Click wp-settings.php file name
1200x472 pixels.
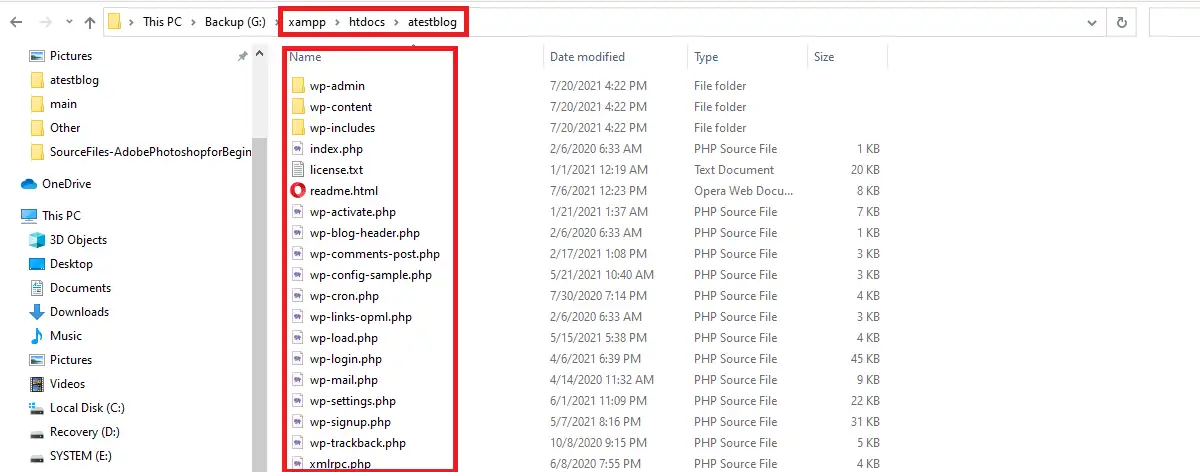point(353,401)
